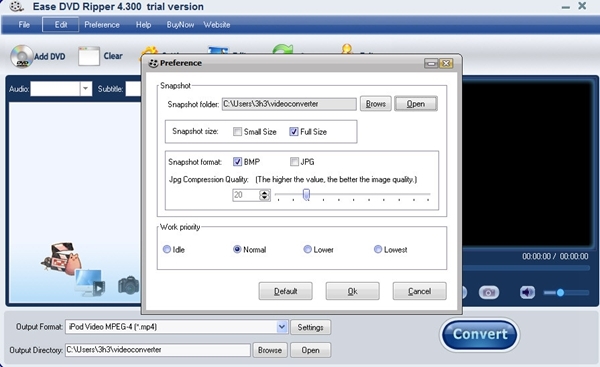Click the Subtitle selection field
The height and width of the screenshot is (367, 600).
[134, 89]
